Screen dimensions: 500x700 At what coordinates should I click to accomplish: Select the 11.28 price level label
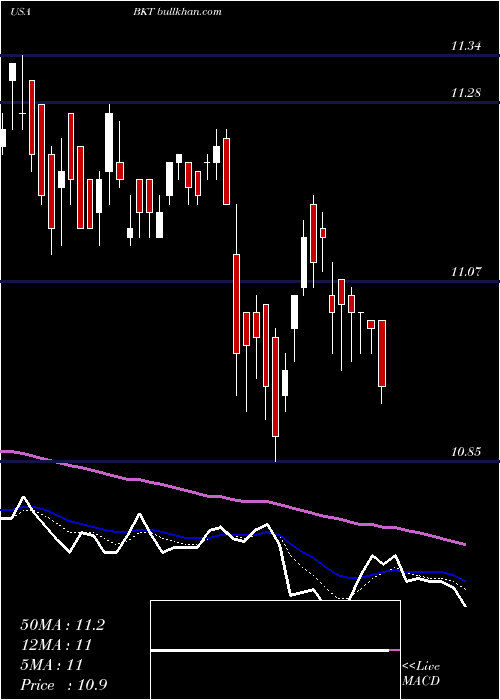point(466,93)
